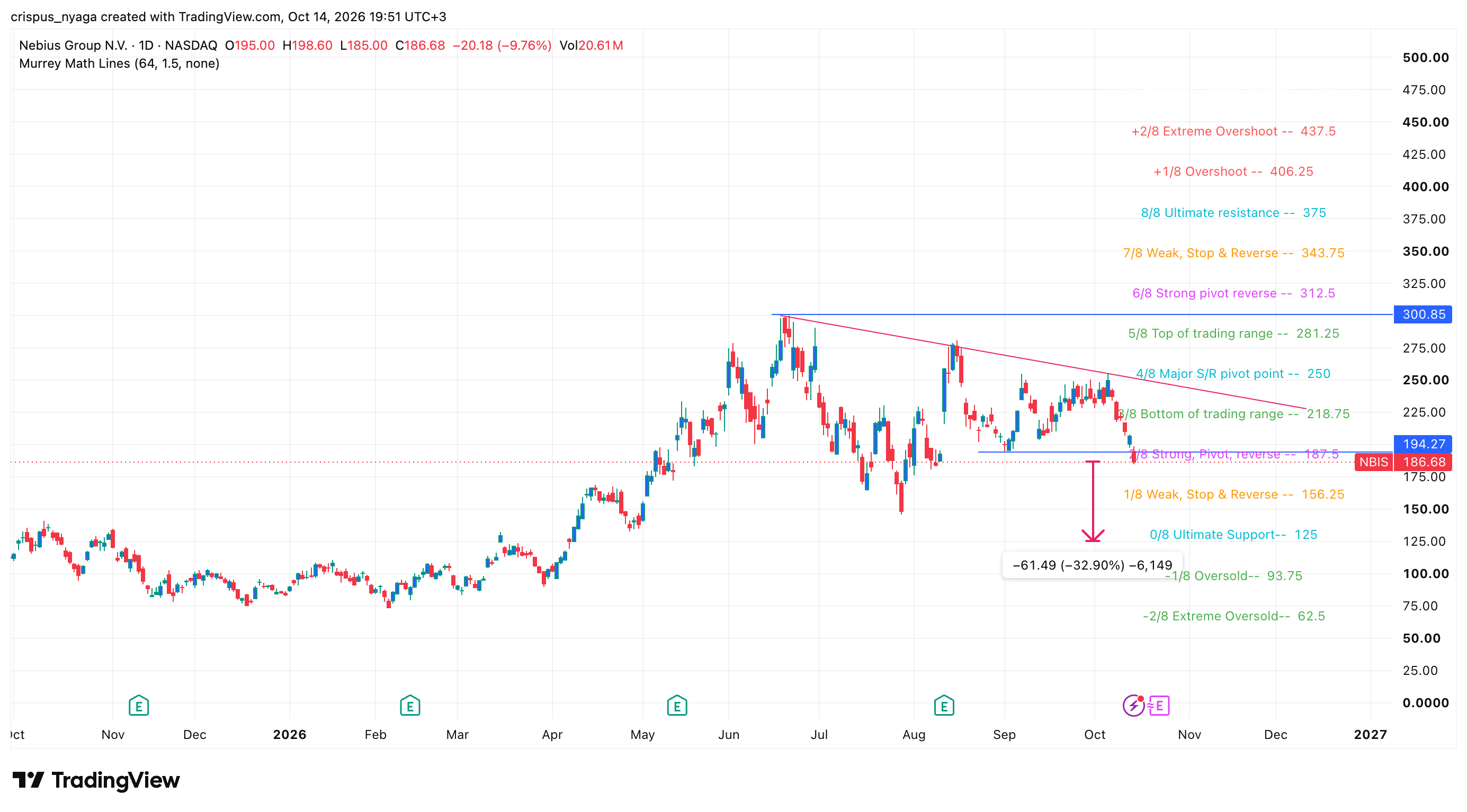
Task: Click the earnings E marker in February
Action: 410,706
